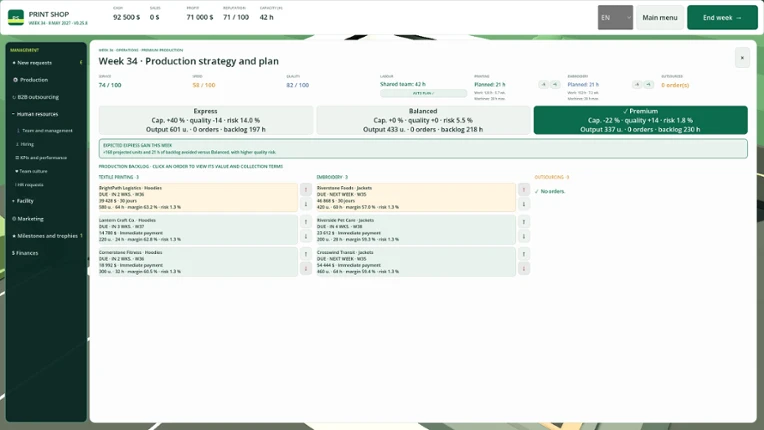Open New requests in sidebar

(32, 63)
